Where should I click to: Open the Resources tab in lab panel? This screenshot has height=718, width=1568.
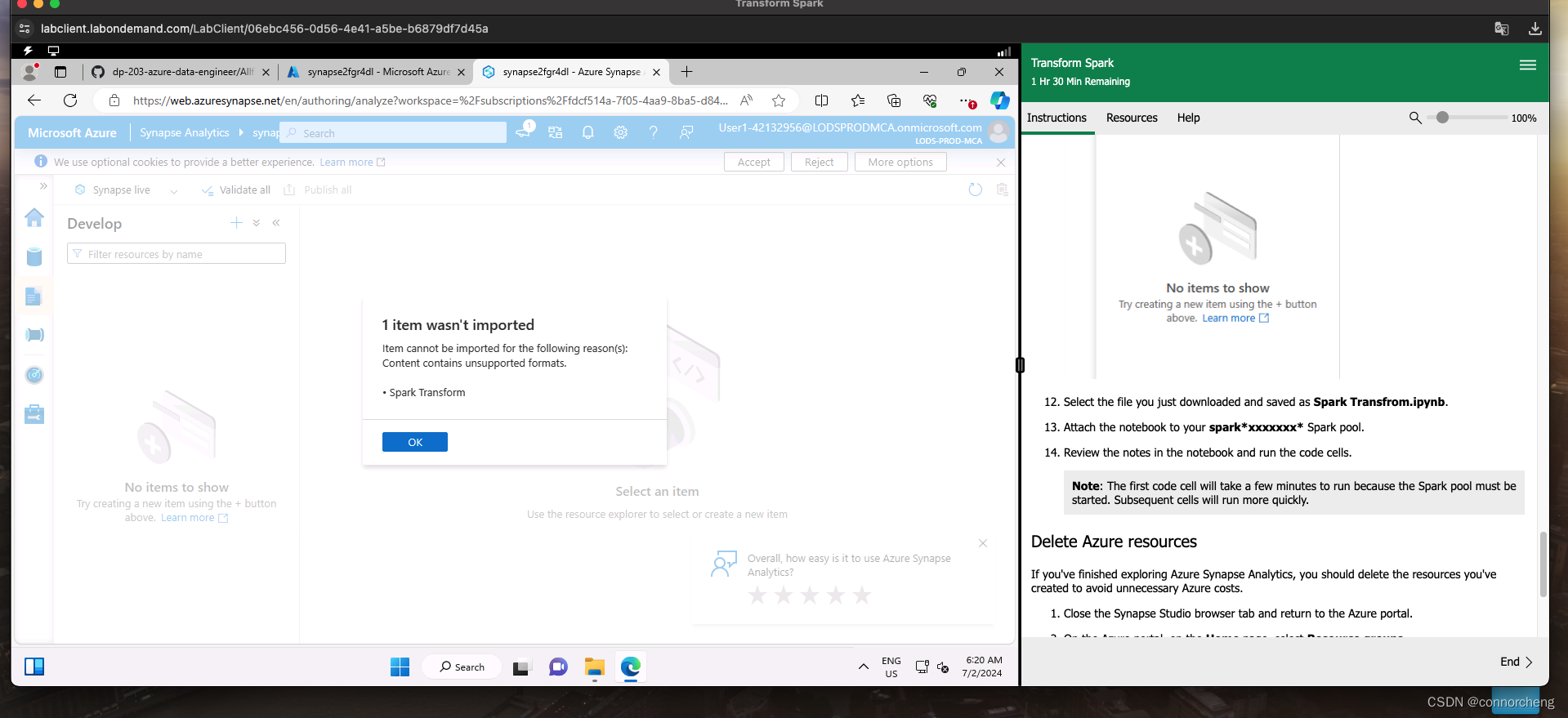1132,118
